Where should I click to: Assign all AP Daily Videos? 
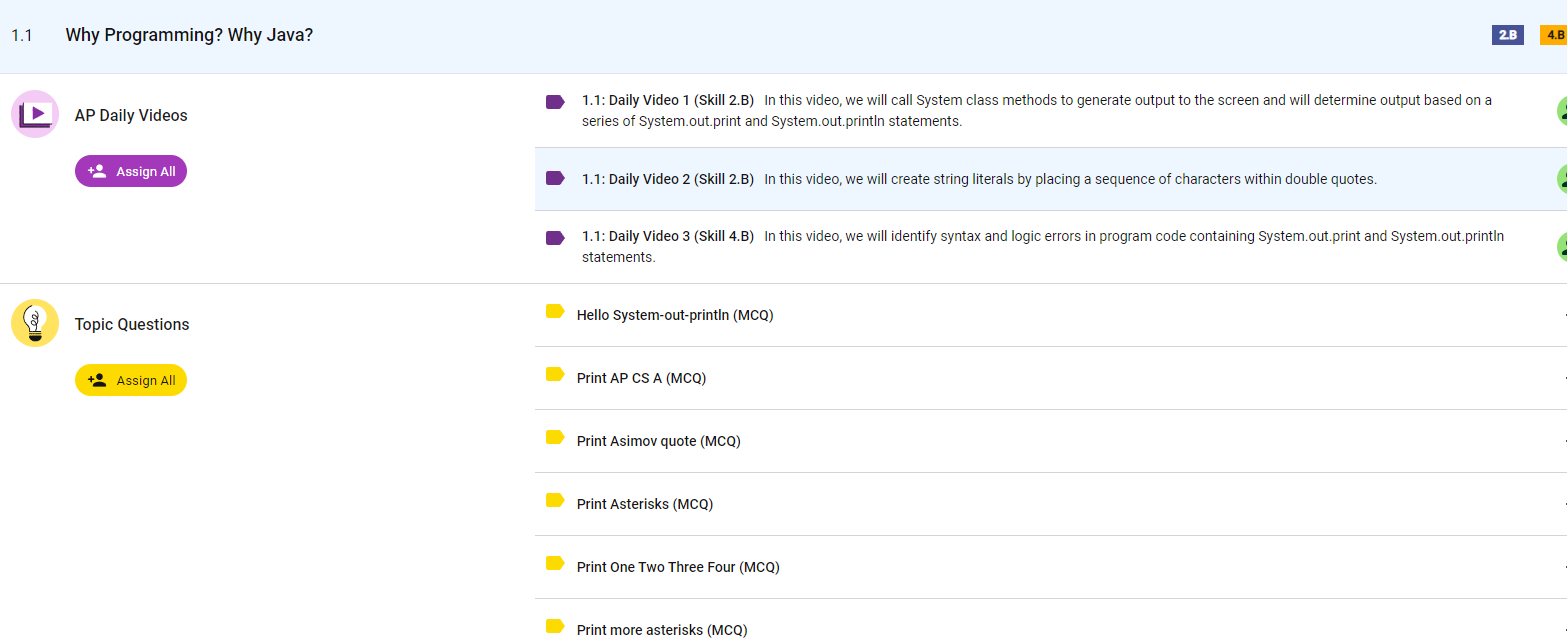(131, 172)
